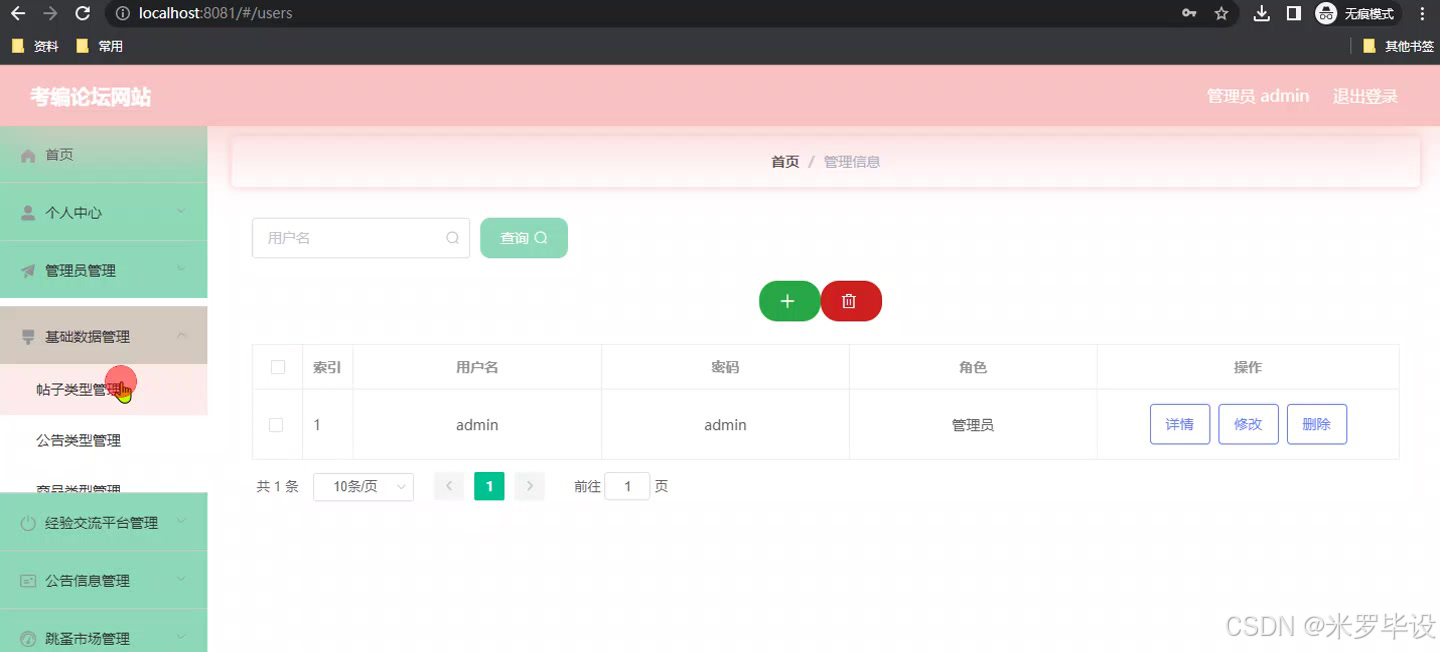This screenshot has height=652, width=1440.
Task: Select 帖子类型管理 in the sidebar
Action: [104, 390]
